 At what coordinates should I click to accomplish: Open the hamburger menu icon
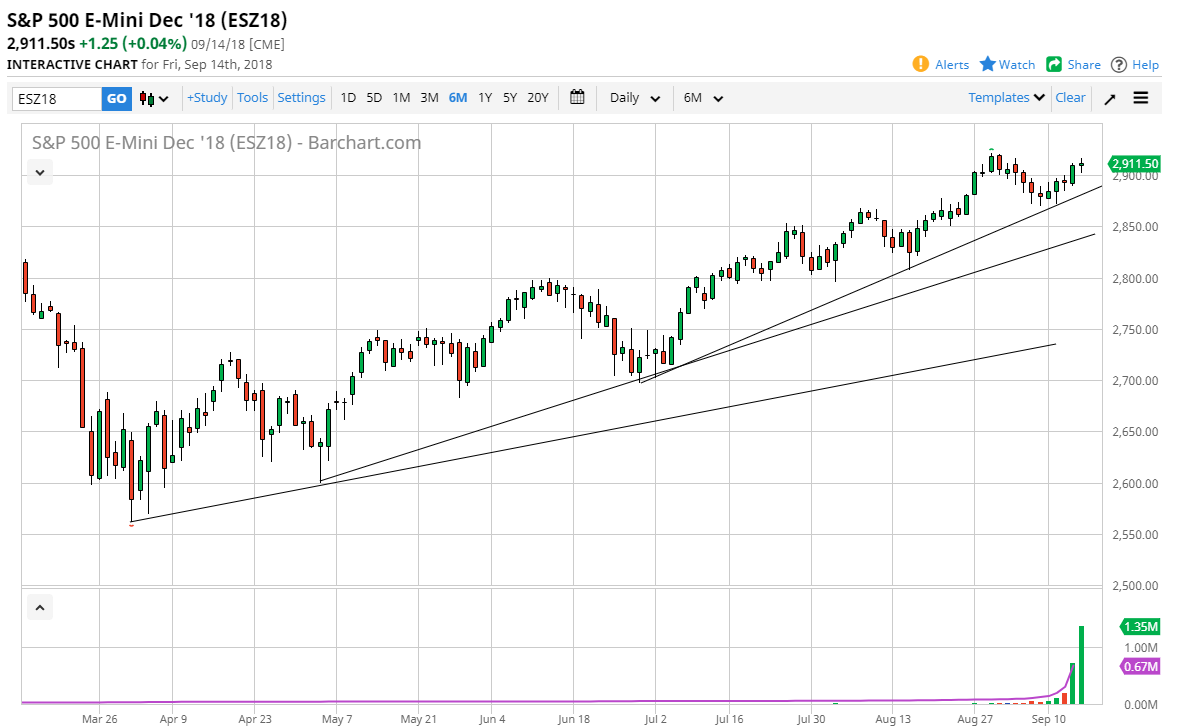point(1140,97)
